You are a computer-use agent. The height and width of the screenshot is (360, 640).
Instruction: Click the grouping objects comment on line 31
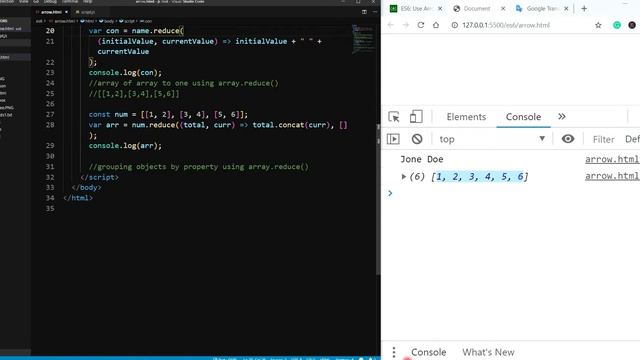(x=198, y=167)
